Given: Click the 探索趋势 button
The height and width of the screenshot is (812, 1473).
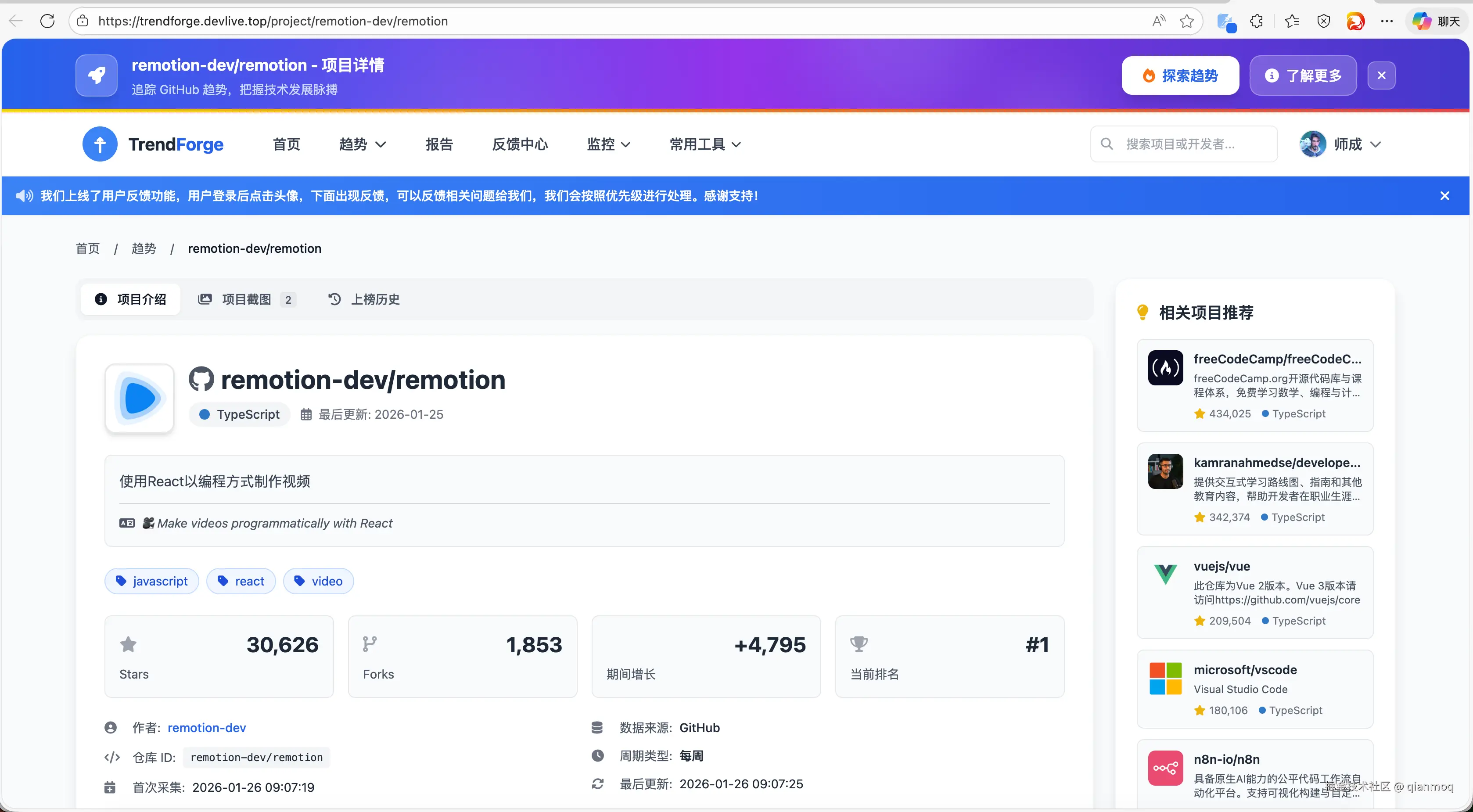Looking at the screenshot, I should tap(1180, 75).
